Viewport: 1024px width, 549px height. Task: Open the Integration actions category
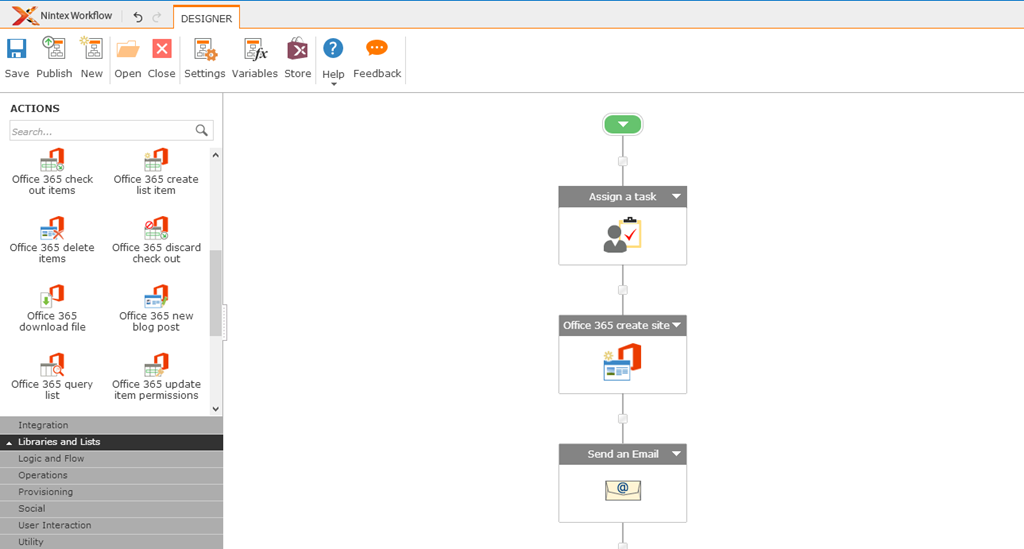tap(112, 425)
